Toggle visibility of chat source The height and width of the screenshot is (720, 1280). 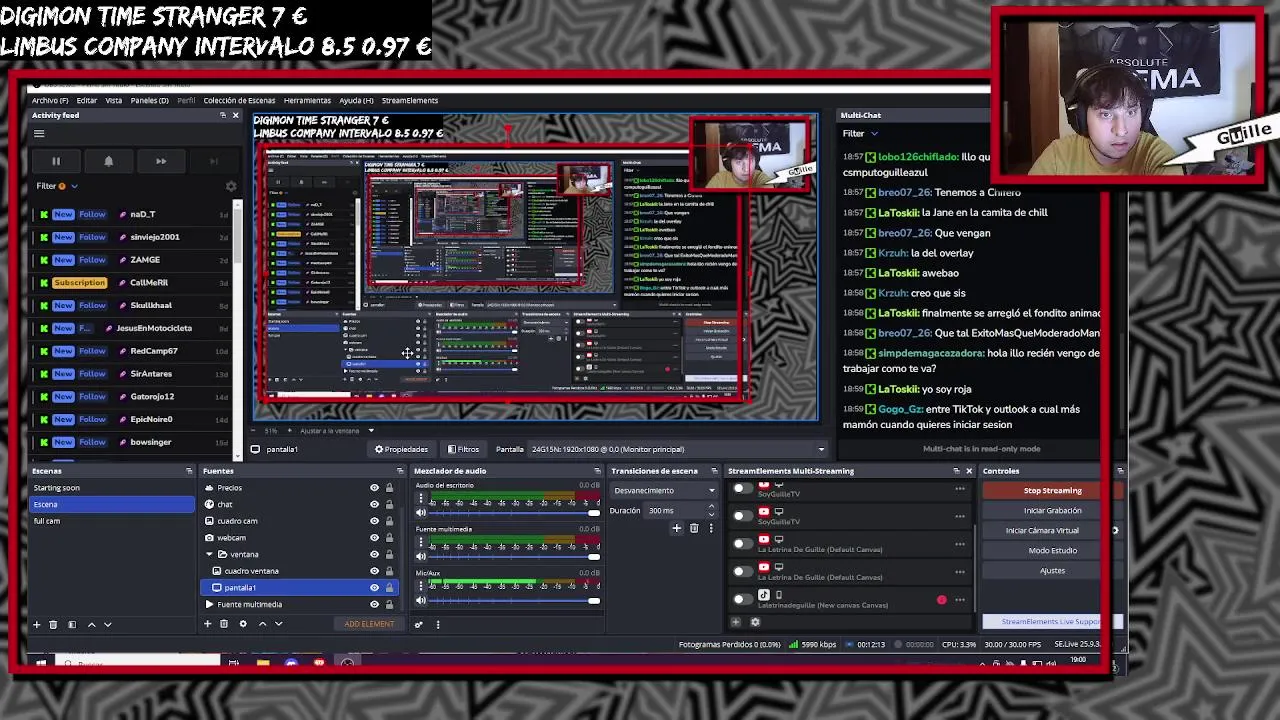click(375, 504)
